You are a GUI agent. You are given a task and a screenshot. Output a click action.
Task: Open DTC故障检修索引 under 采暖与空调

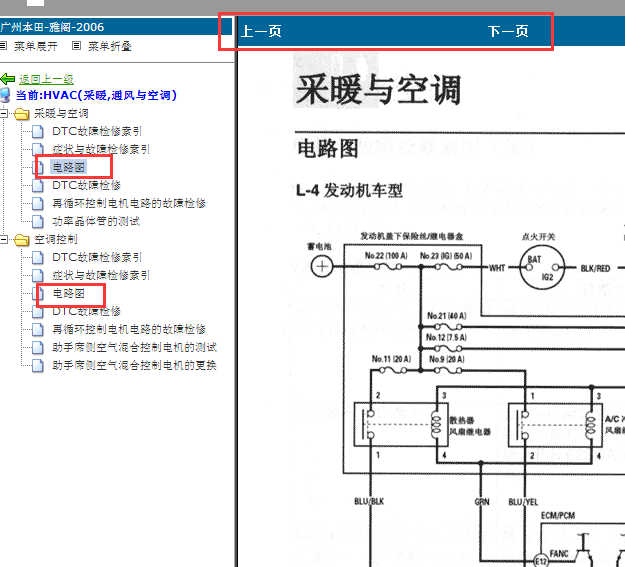point(97,132)
